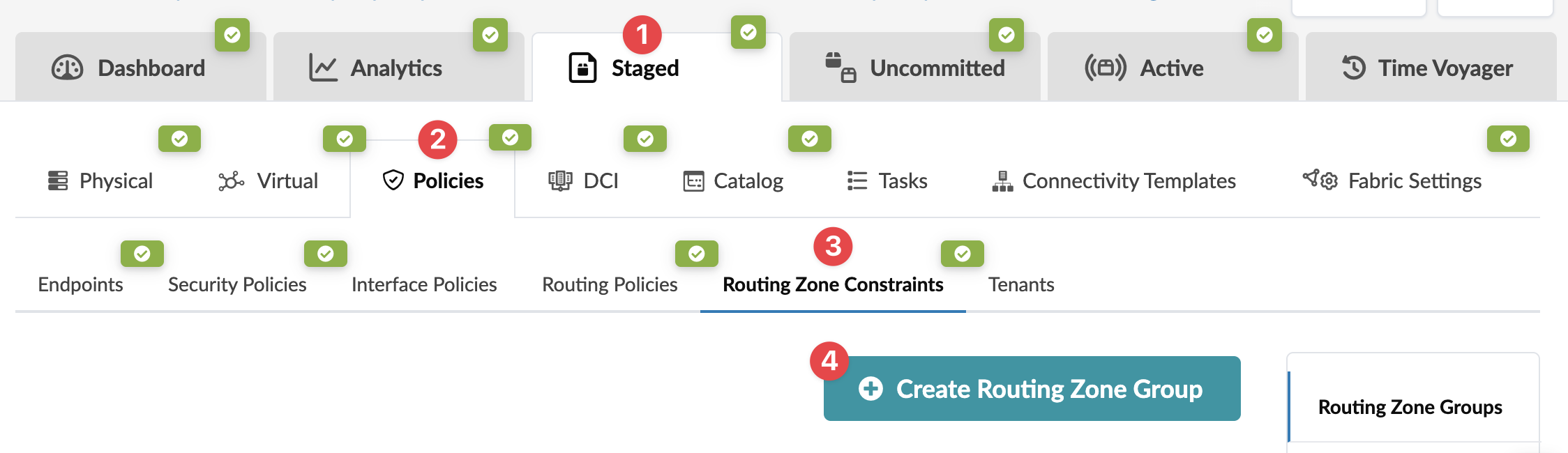
Task: Click the Connectivity Templates hierarchy icon
Action: pos(1002,181)
